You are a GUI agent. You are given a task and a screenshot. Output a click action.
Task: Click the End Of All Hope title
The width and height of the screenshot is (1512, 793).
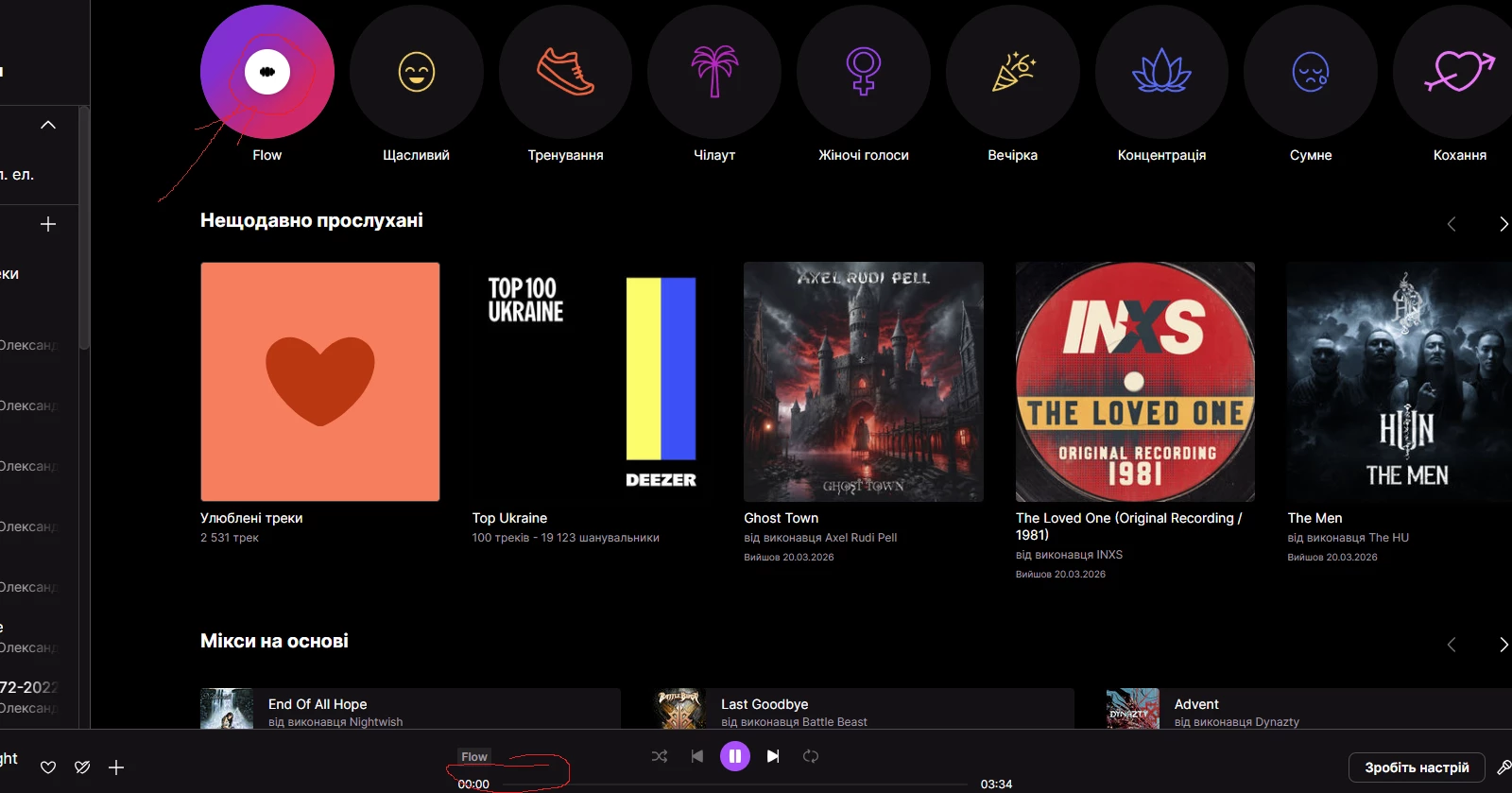pyautogui.click(x=318, y=704)
